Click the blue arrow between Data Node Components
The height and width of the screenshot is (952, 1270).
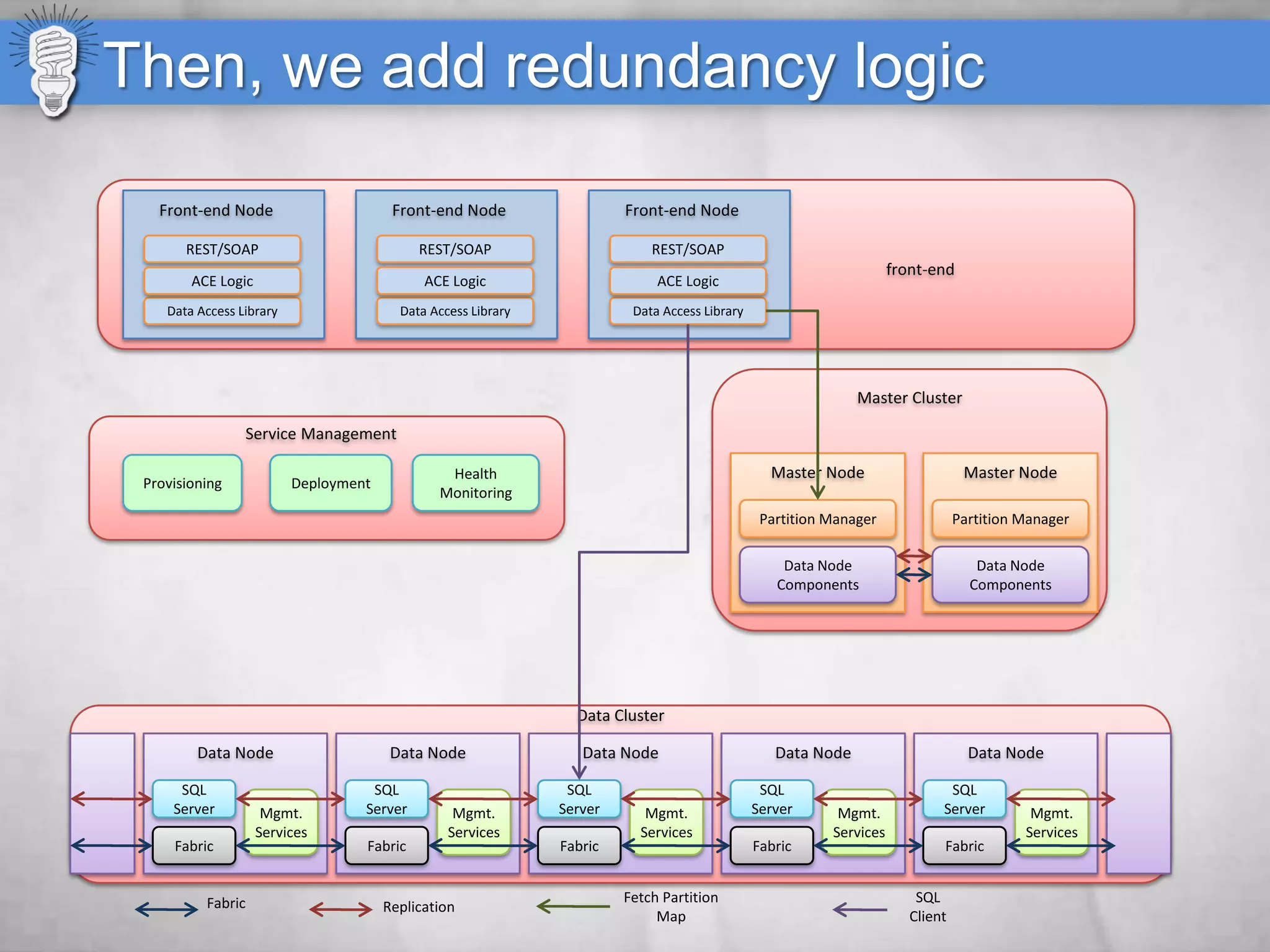[x=914, y=575]
